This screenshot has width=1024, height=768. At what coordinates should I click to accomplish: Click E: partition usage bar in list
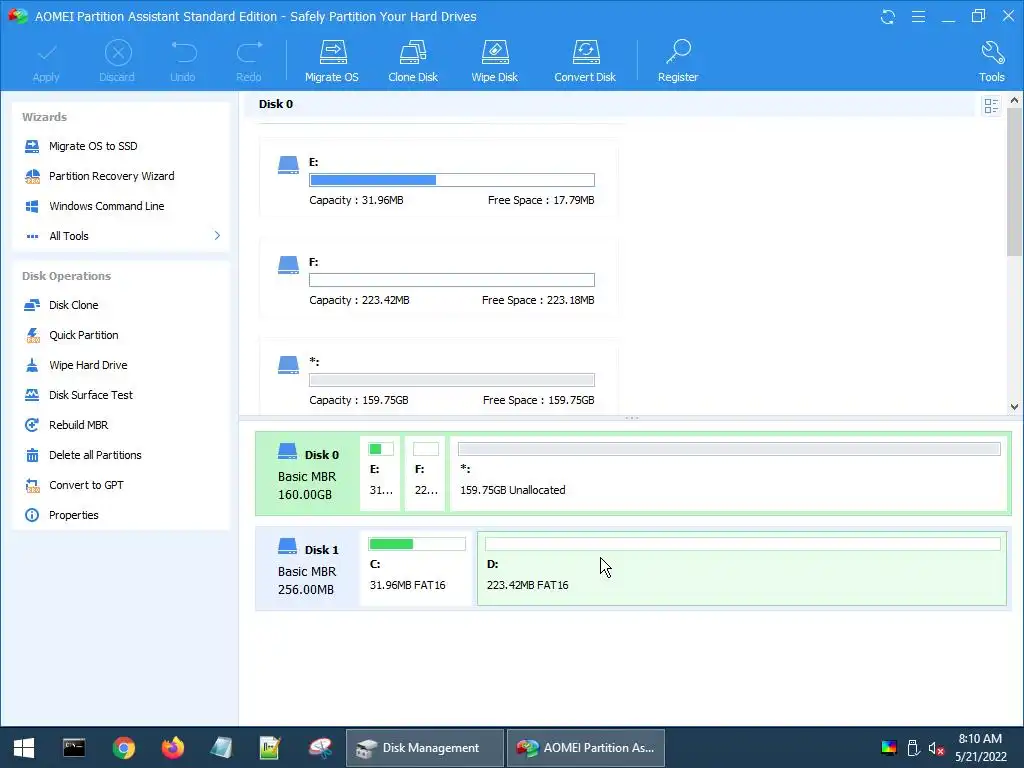452,180
